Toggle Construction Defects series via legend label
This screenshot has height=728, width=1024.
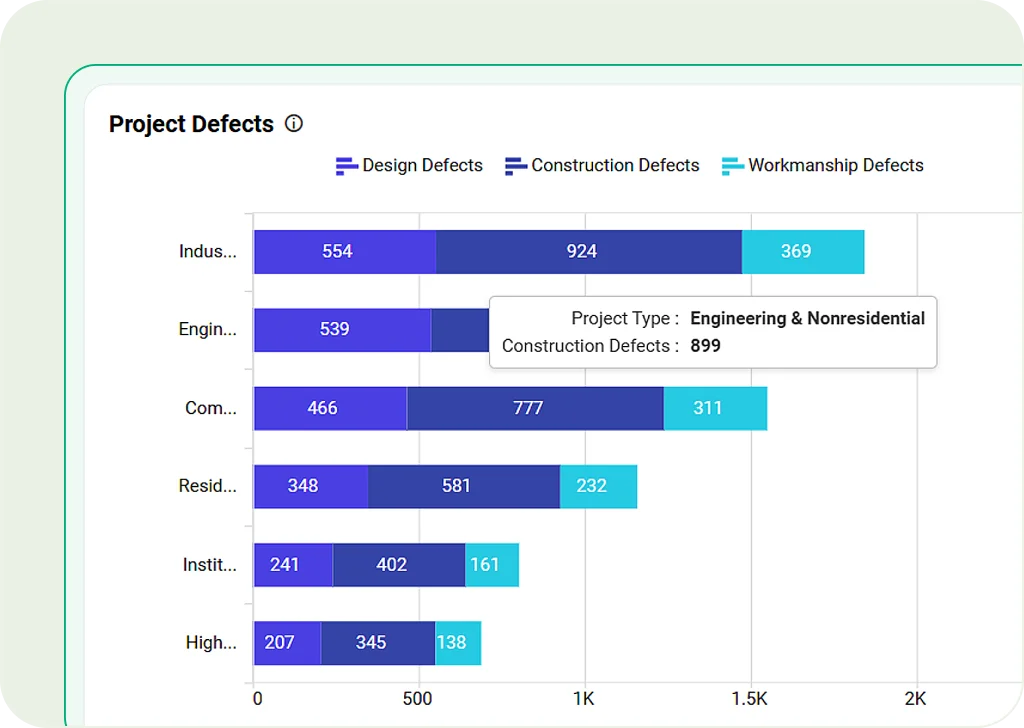coord(615,166)
